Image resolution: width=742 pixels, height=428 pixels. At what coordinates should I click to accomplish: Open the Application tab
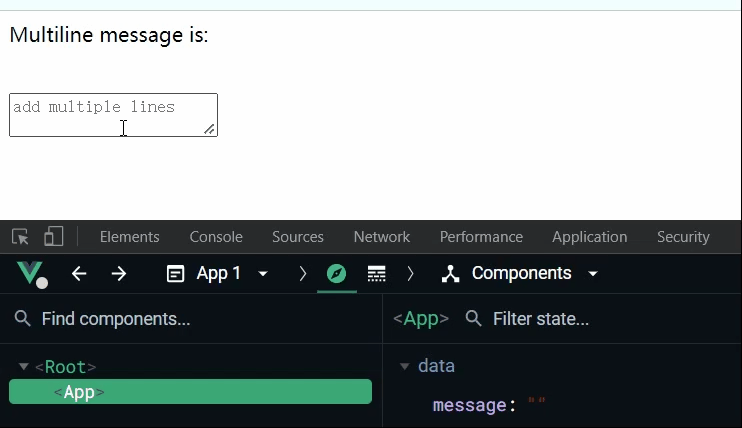coord(589,237)
